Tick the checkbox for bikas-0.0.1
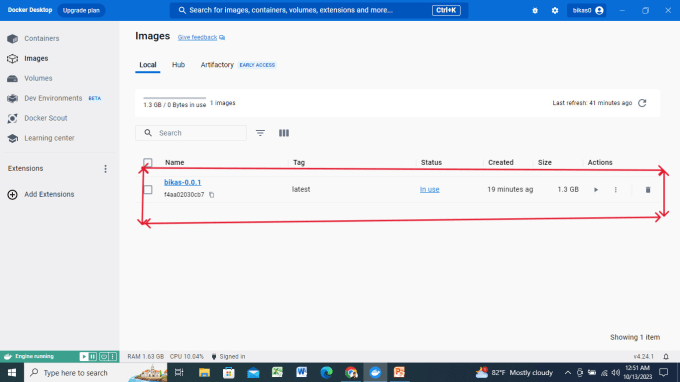The height and width of the screenshot is (382, 680). [147, 189]
